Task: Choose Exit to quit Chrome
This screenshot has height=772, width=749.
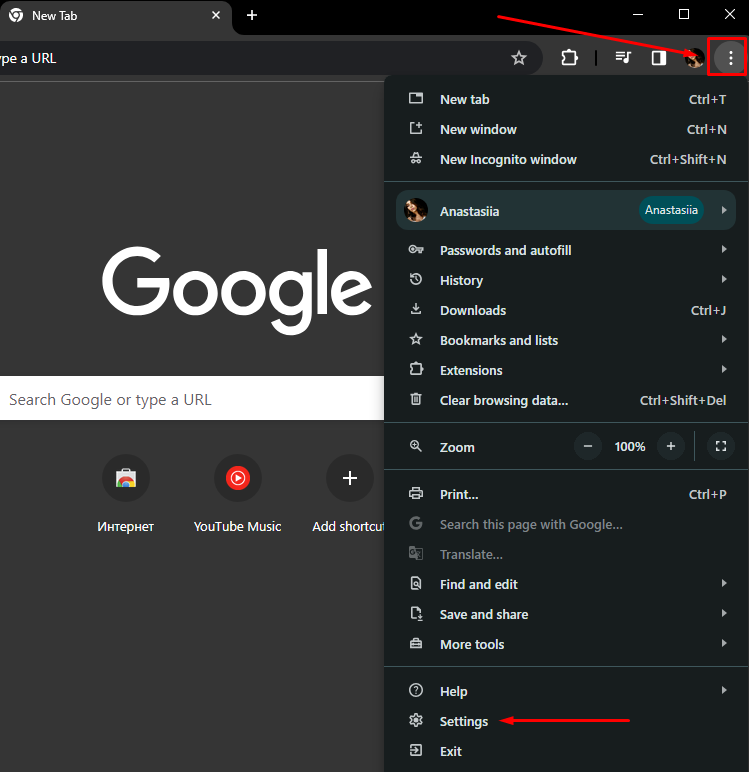Action: (566, 751)
